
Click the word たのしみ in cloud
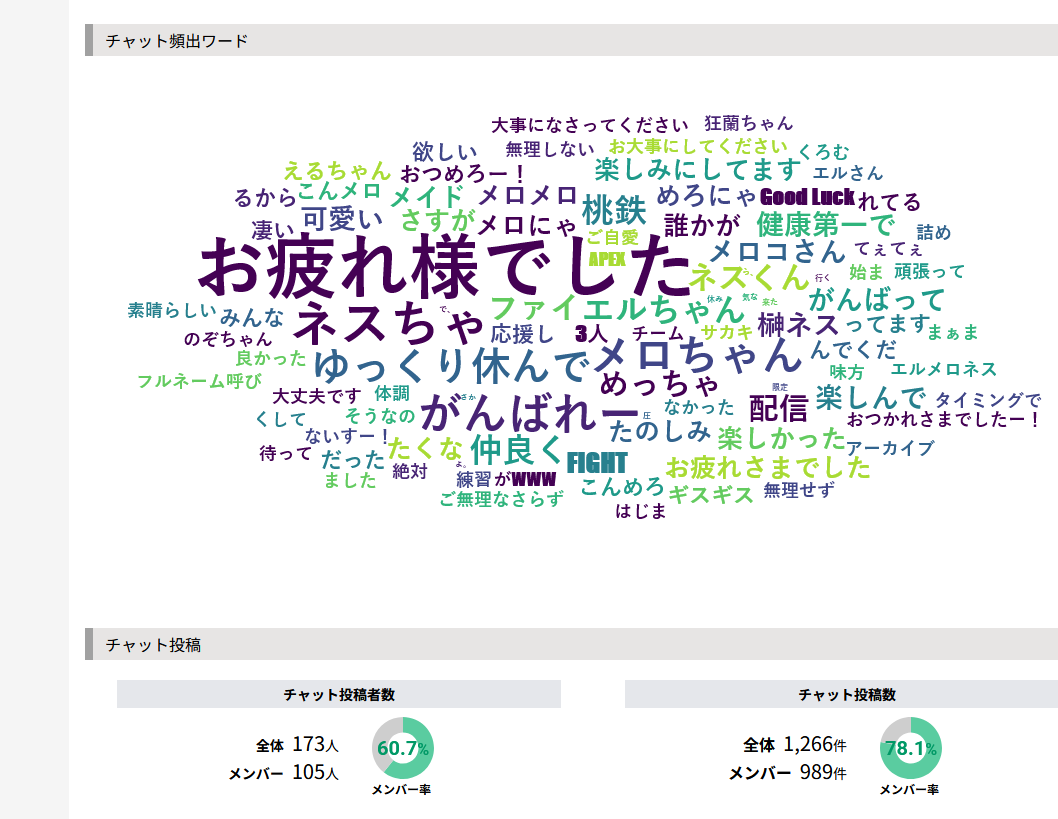660,431
